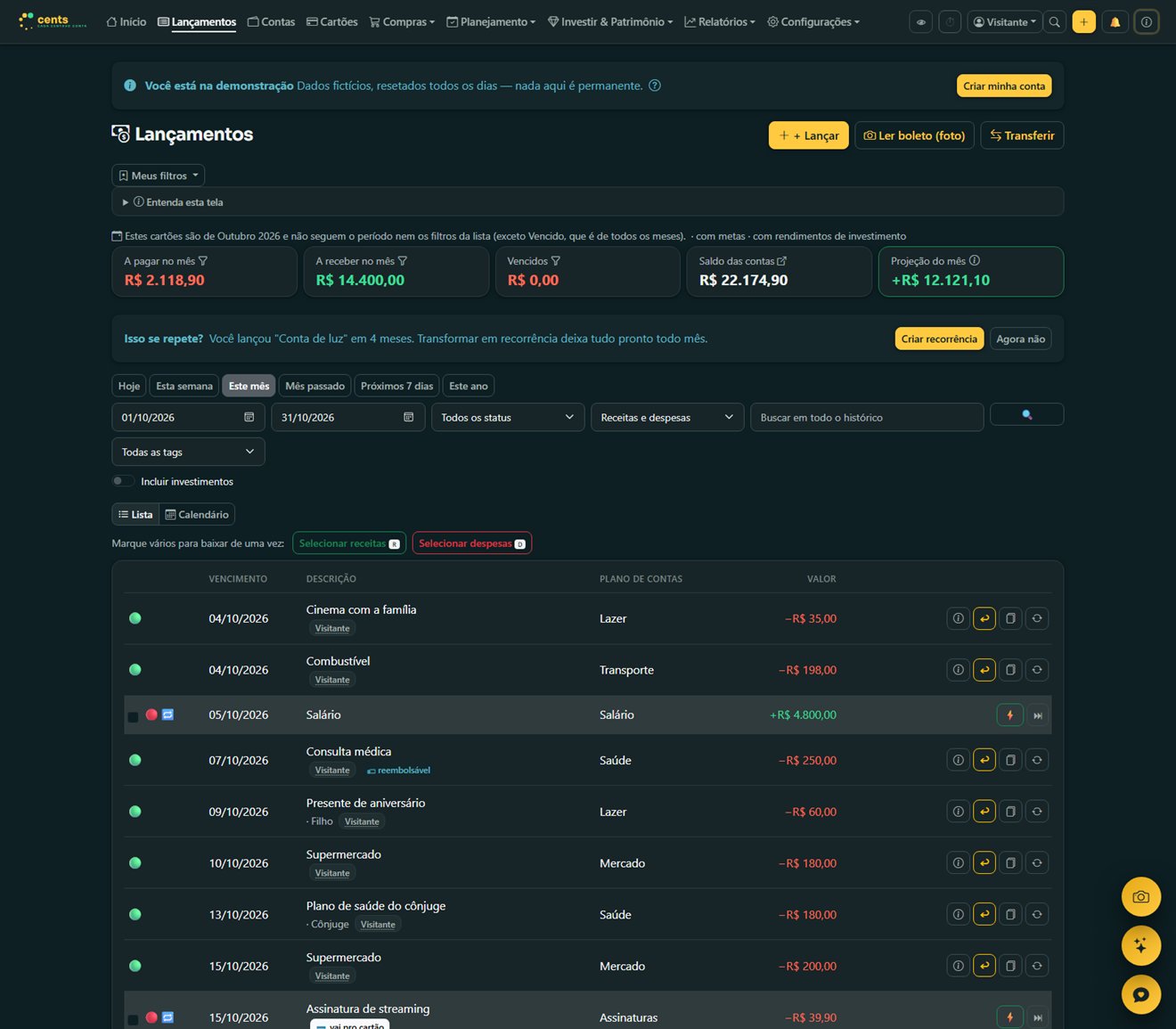1176x1029 pixels.
Task: Open the Planejamento menu
Action: tap(491, 22)
